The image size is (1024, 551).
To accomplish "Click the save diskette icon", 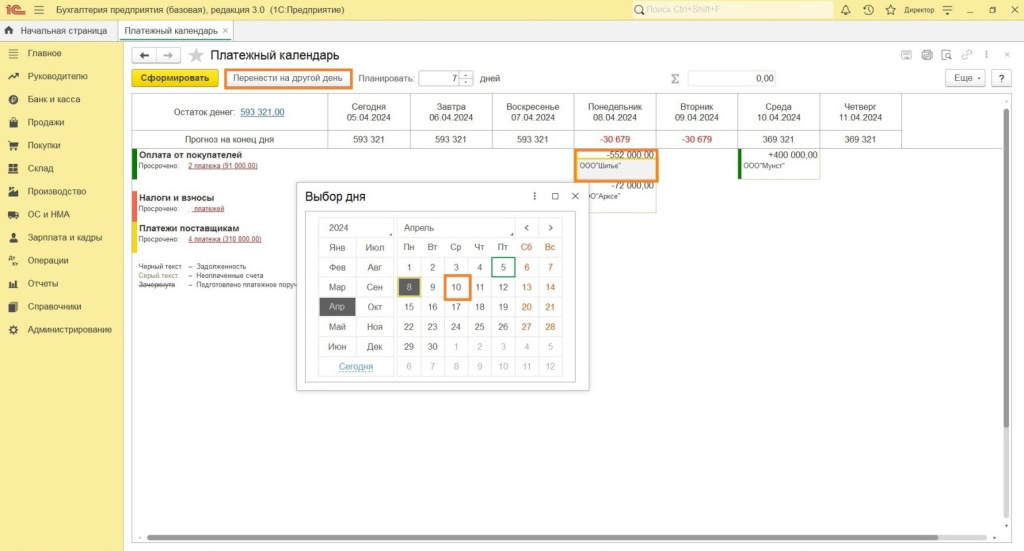I will click(907, 55).
